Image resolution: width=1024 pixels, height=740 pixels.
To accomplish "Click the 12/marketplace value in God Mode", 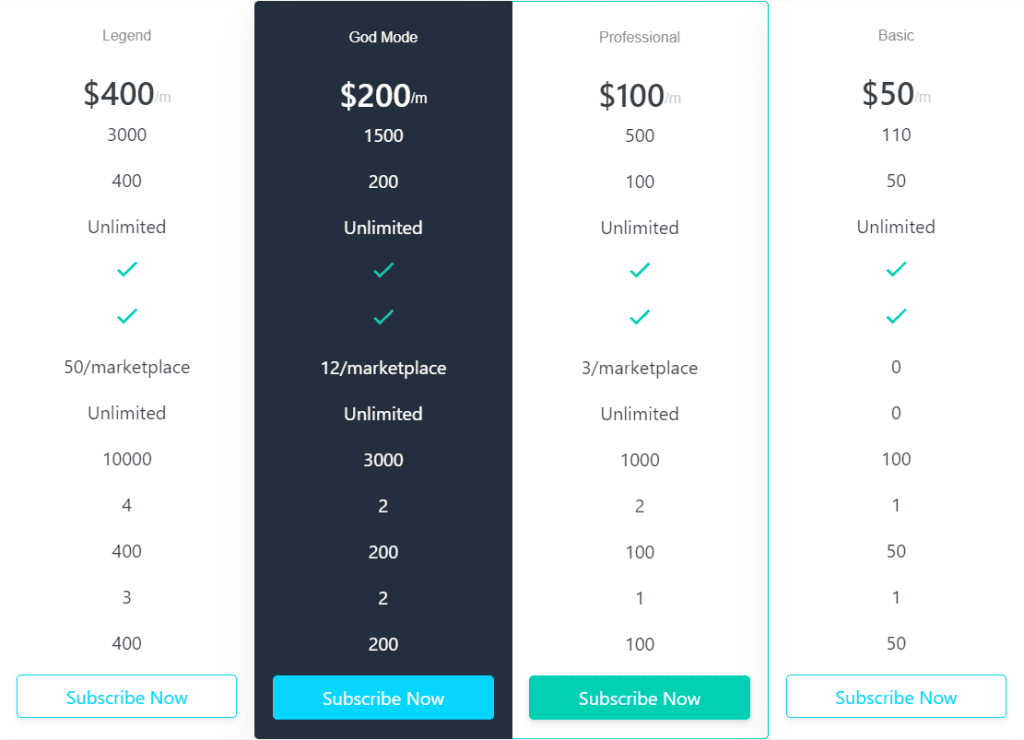I will click(x=383, y=368).
